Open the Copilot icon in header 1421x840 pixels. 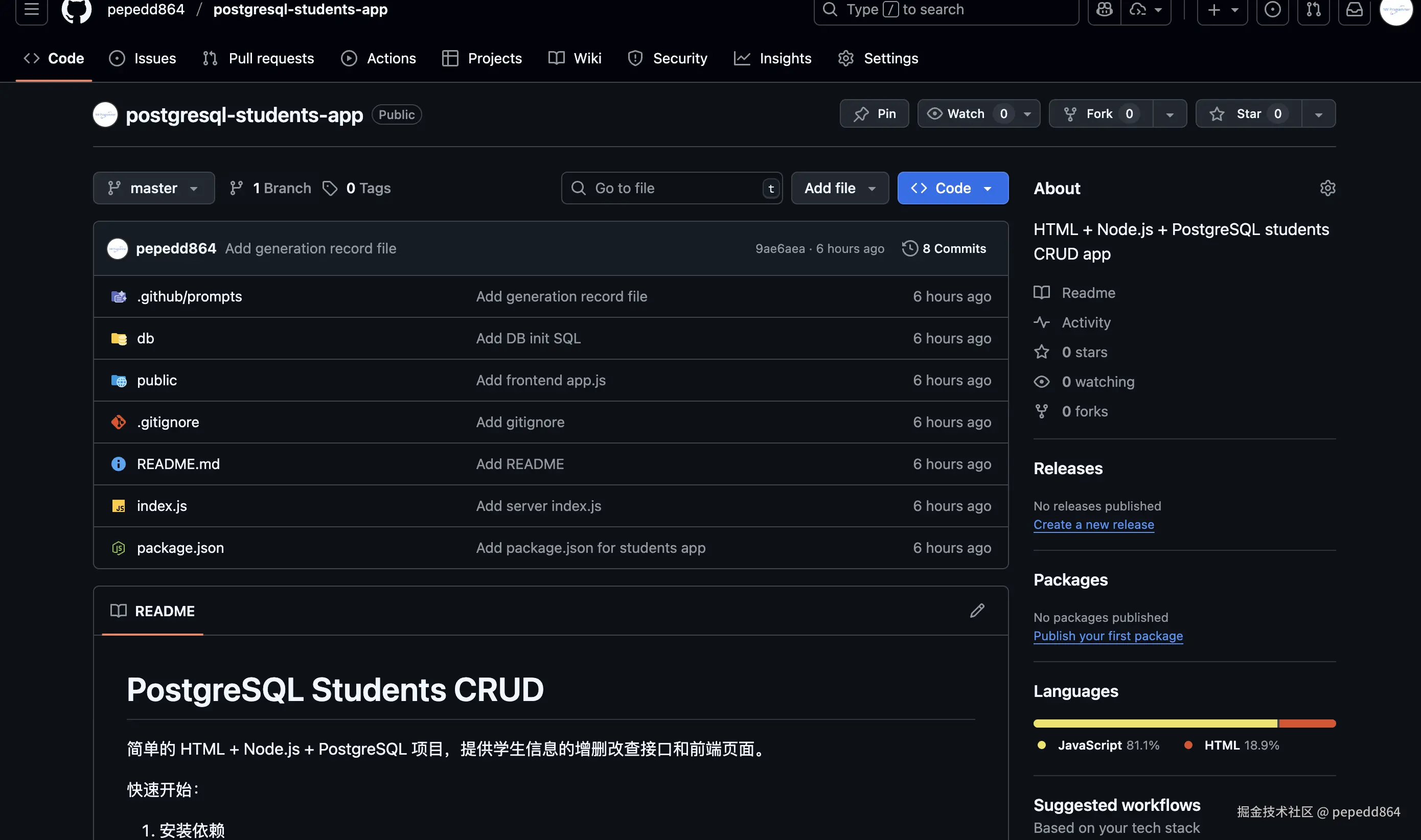(x=1104, y=10)
